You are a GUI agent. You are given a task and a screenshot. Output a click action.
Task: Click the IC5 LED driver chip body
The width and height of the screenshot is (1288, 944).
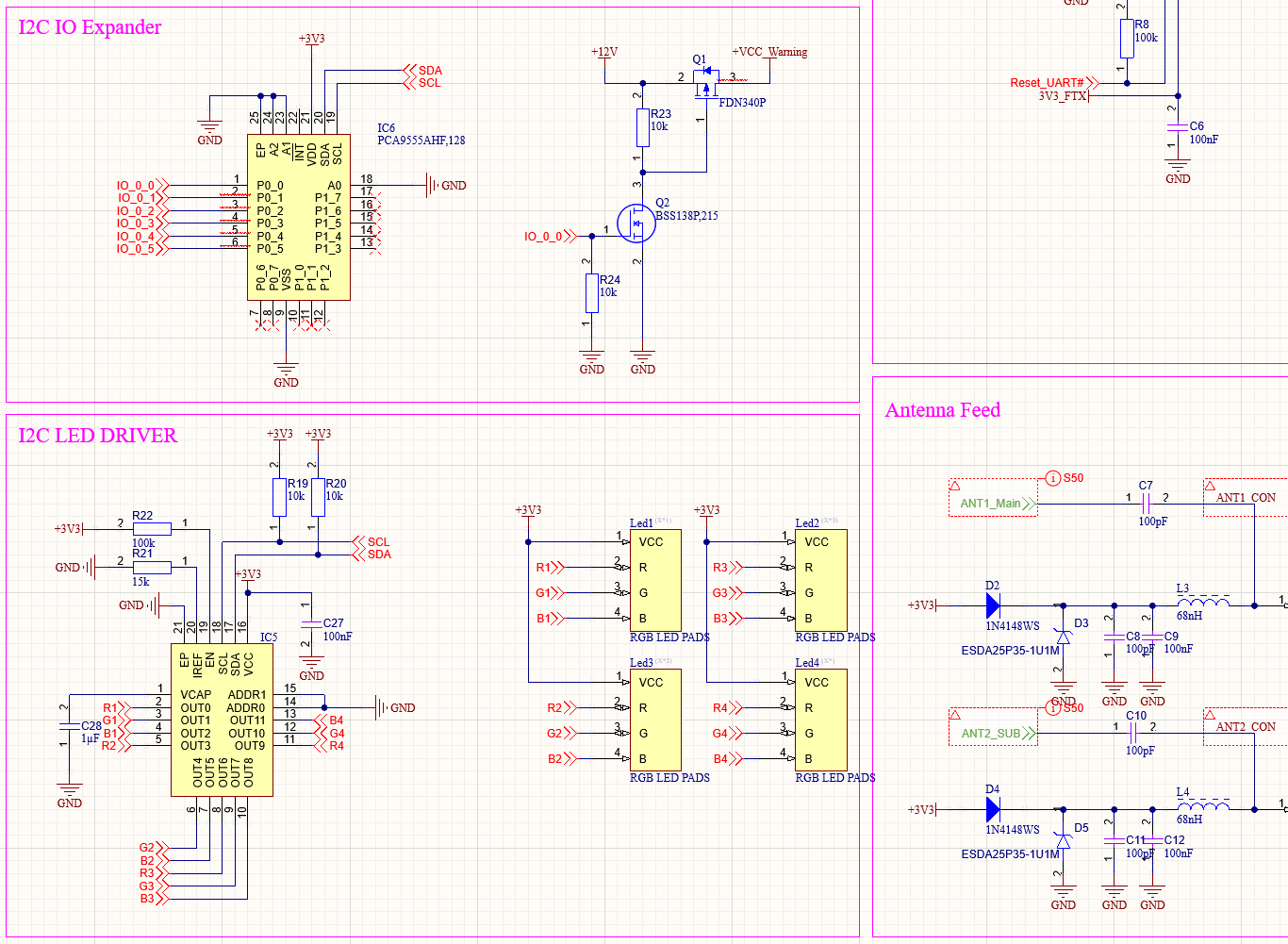pyautogui.click(x=223, y=720)
